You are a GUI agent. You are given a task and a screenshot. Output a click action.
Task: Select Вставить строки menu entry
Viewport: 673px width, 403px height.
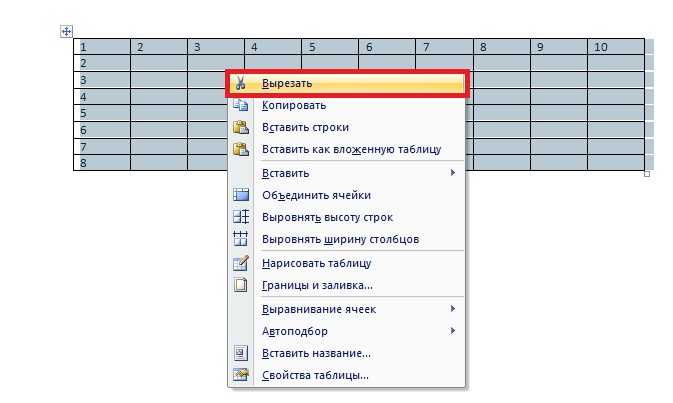347,127
